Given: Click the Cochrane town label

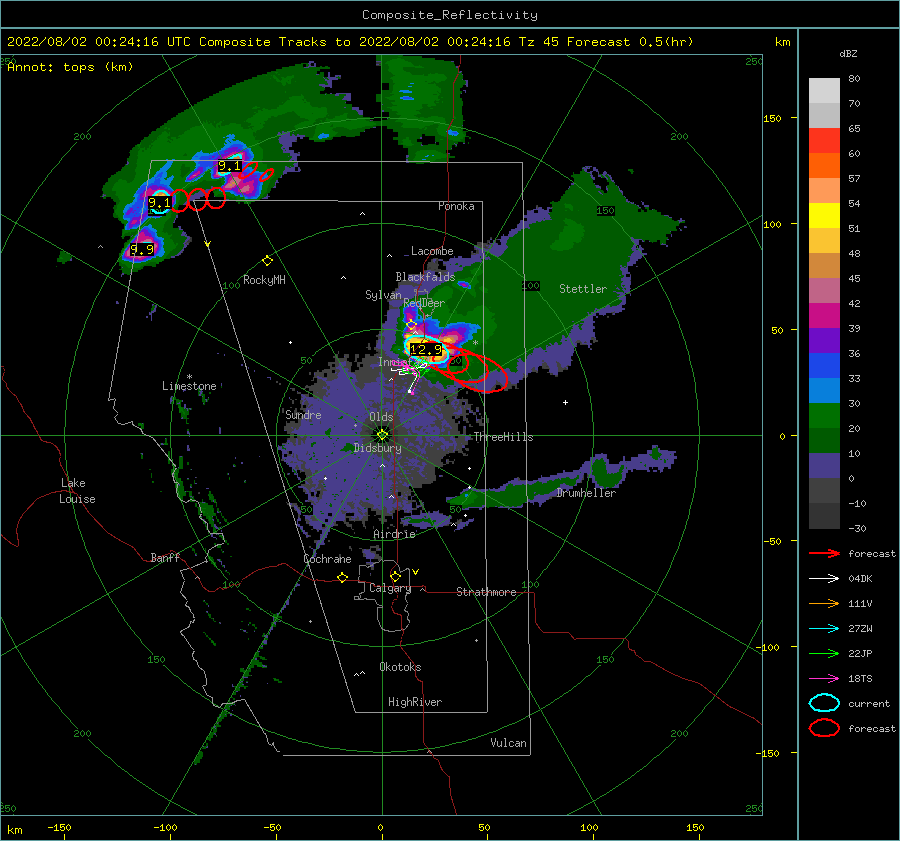Looking at the screenshot, I should (x=327, y=559).
